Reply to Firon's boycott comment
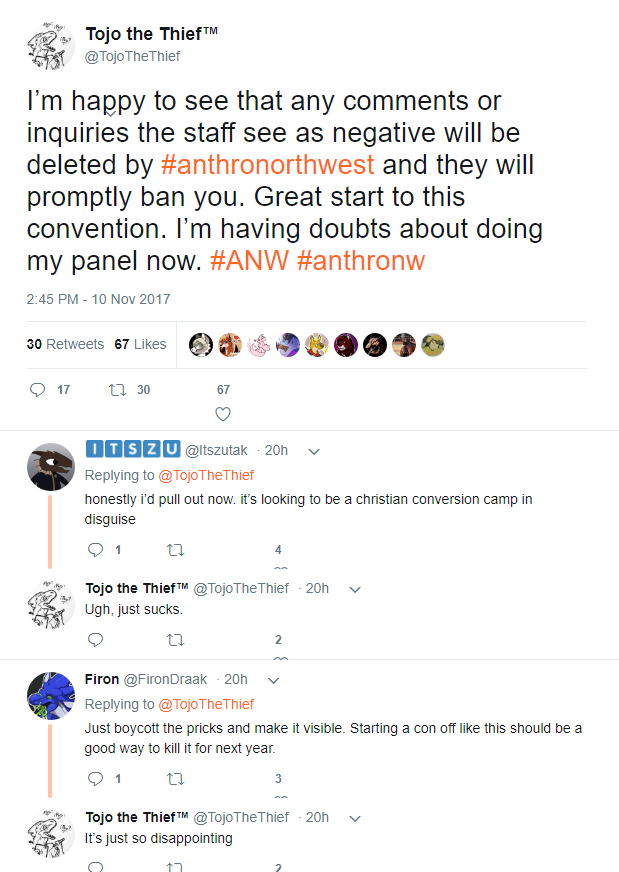This screenshot has height=872, width=619. coord(96,778)
